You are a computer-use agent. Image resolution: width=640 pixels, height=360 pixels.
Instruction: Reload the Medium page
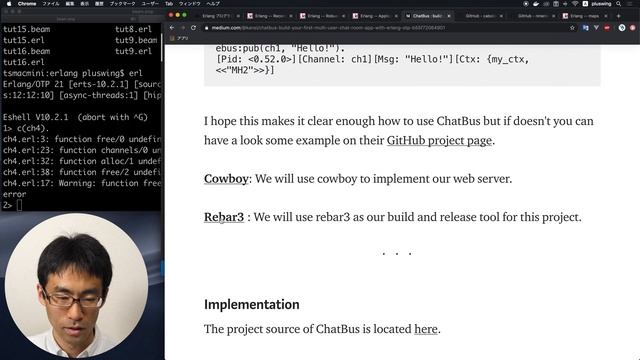pos(193,28)
